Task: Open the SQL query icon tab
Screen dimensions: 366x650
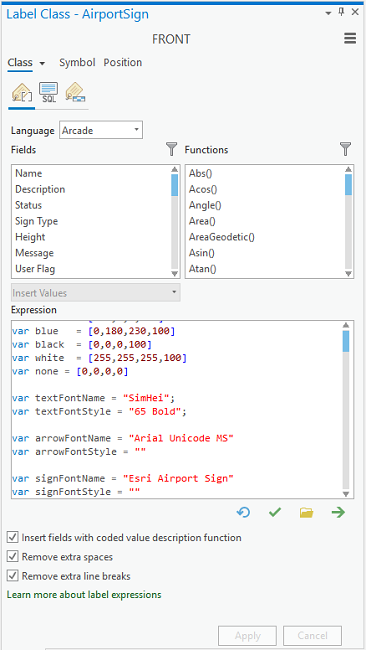Action: click(x=48, y=93)
